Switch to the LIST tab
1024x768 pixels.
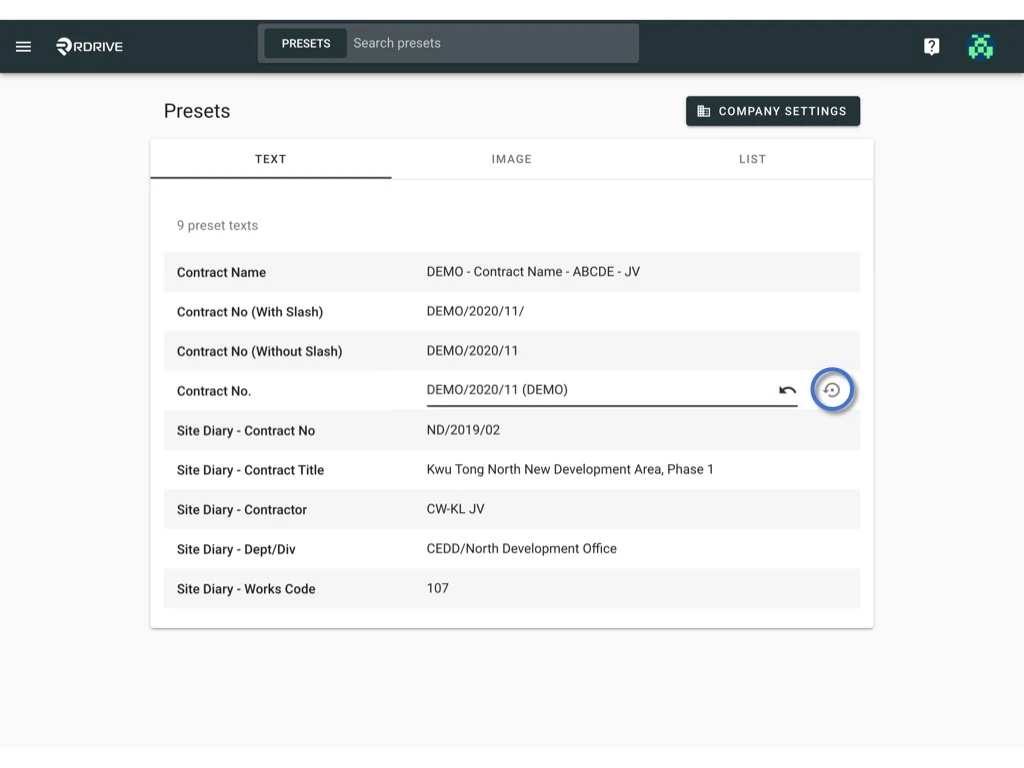[752, 159]
